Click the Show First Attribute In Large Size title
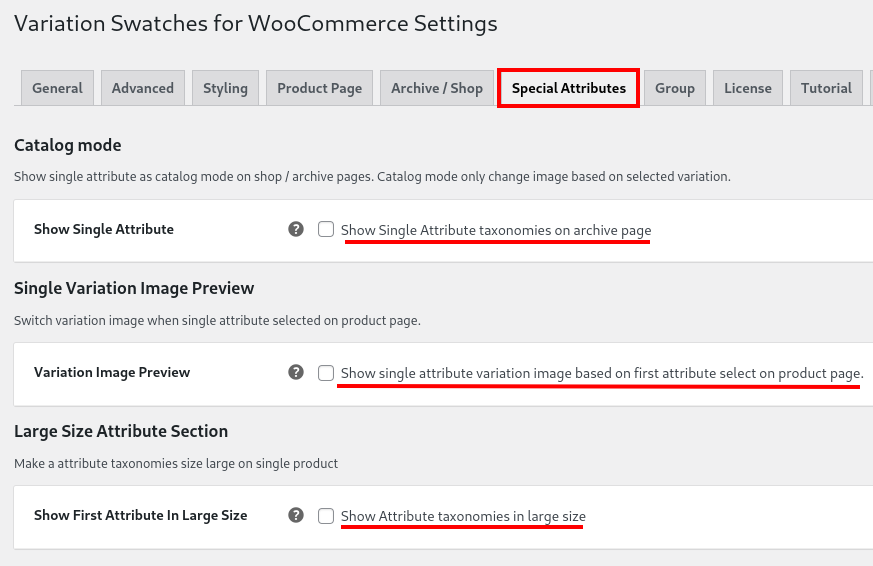 (140, 515)
